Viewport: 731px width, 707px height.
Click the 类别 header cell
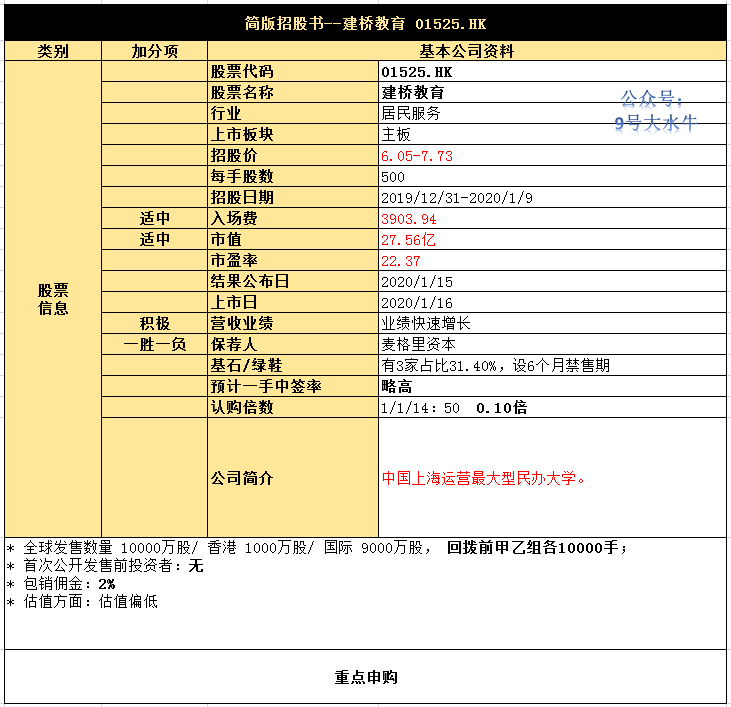[53, 51]
